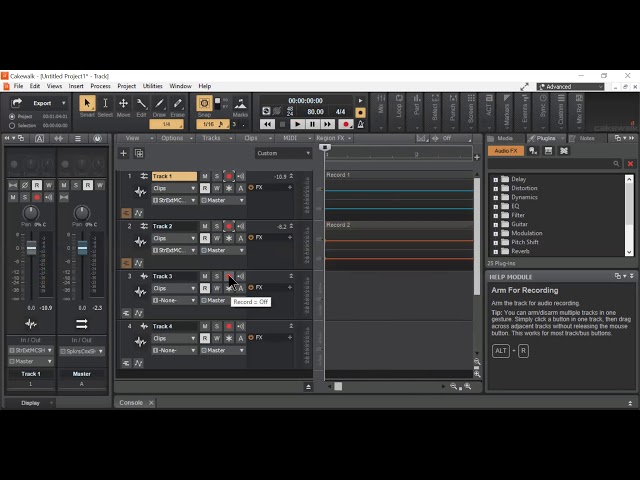Toggle Read automation on Track 3
The image size is (640, 480).
tap(205, 288)
